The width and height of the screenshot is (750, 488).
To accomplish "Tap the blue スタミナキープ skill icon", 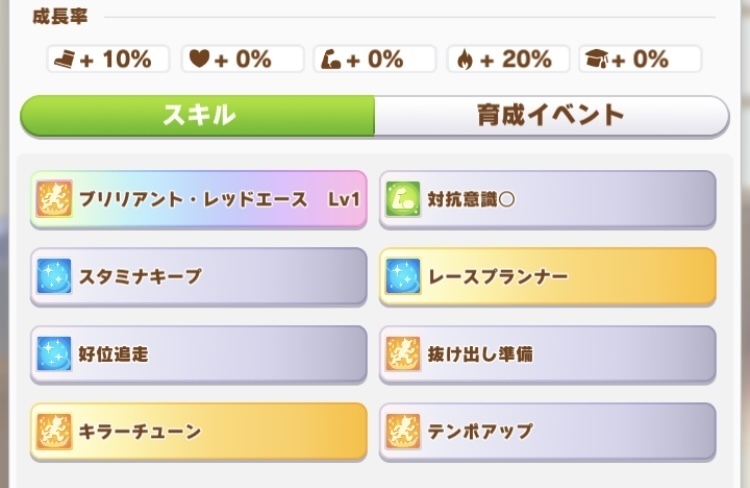I will coord(54,276).
